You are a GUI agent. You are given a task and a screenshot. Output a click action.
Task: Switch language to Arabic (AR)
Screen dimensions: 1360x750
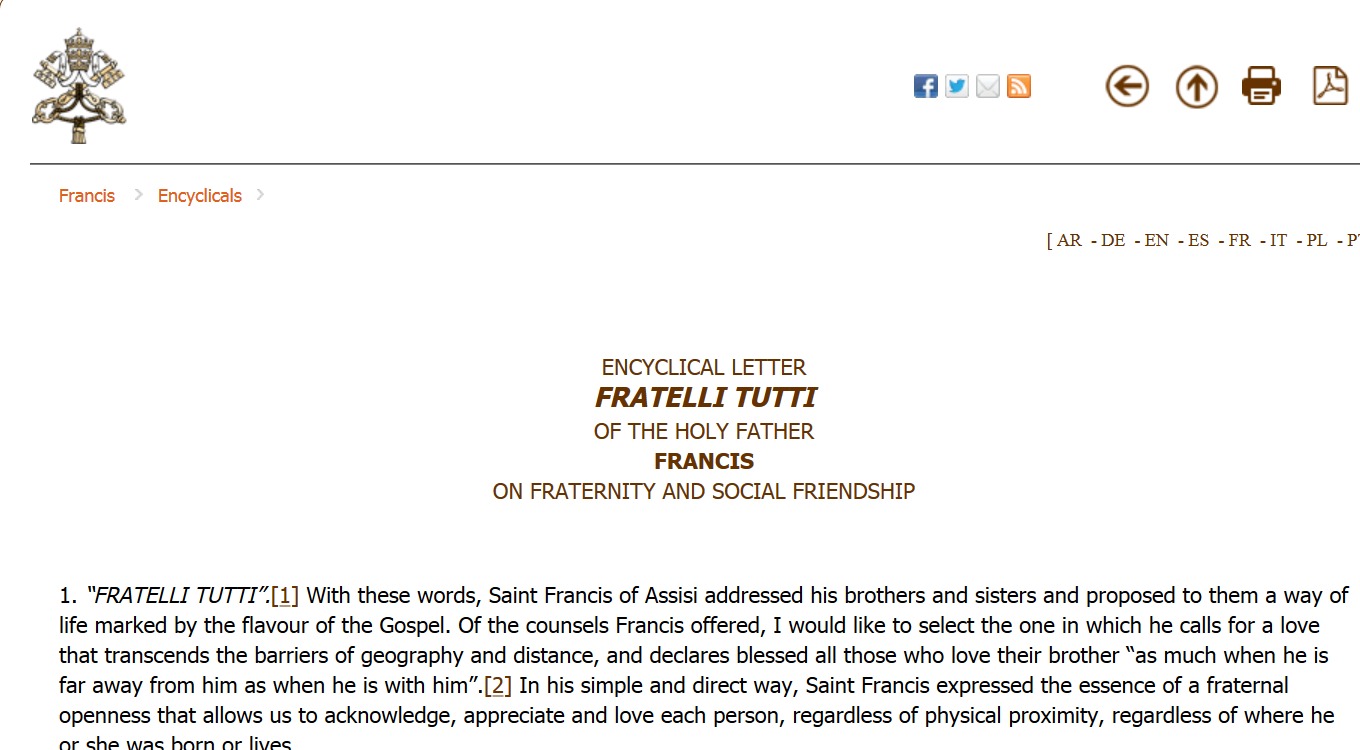pos(1069,240)
